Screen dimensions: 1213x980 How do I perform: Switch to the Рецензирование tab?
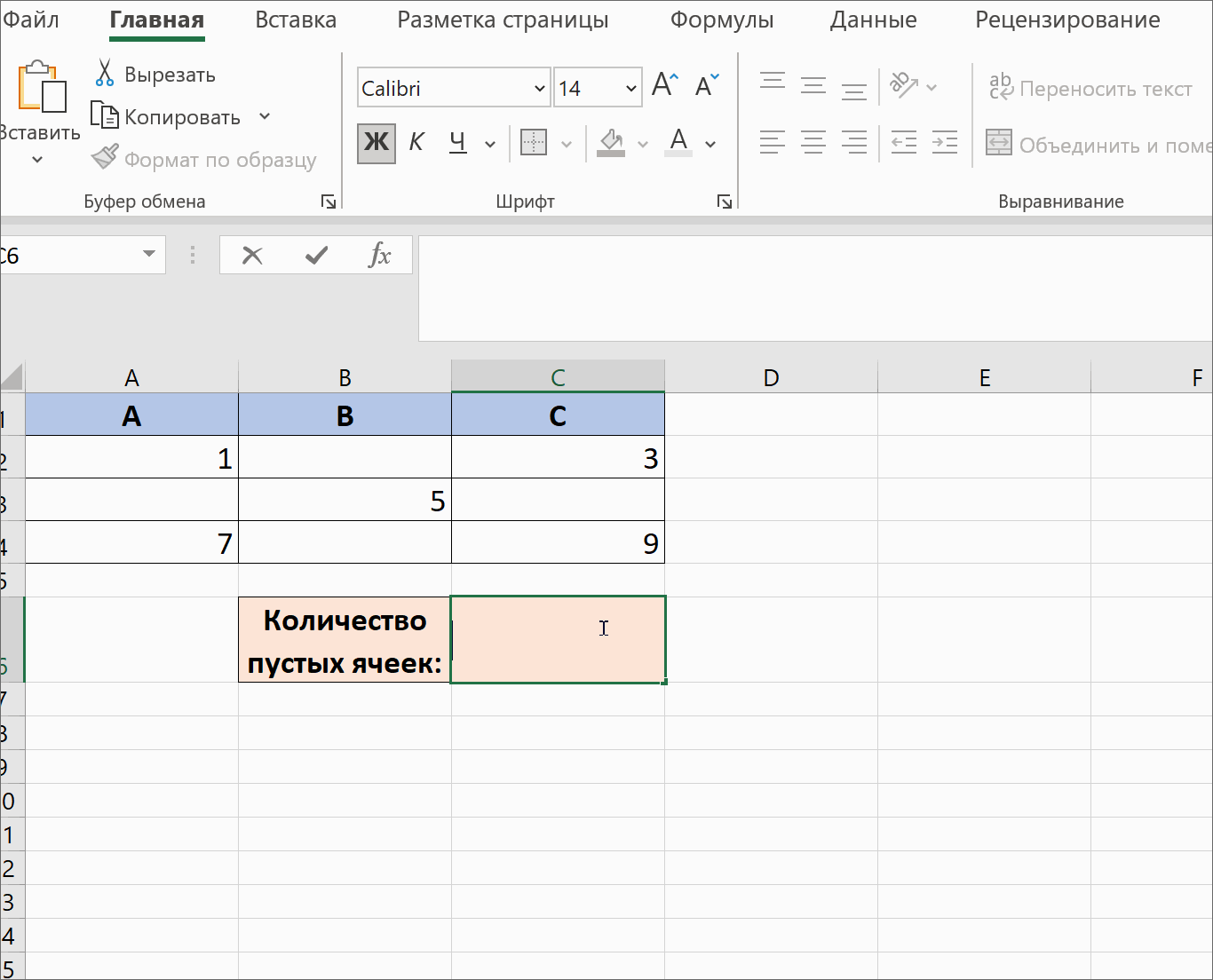tap(1067, 20)
